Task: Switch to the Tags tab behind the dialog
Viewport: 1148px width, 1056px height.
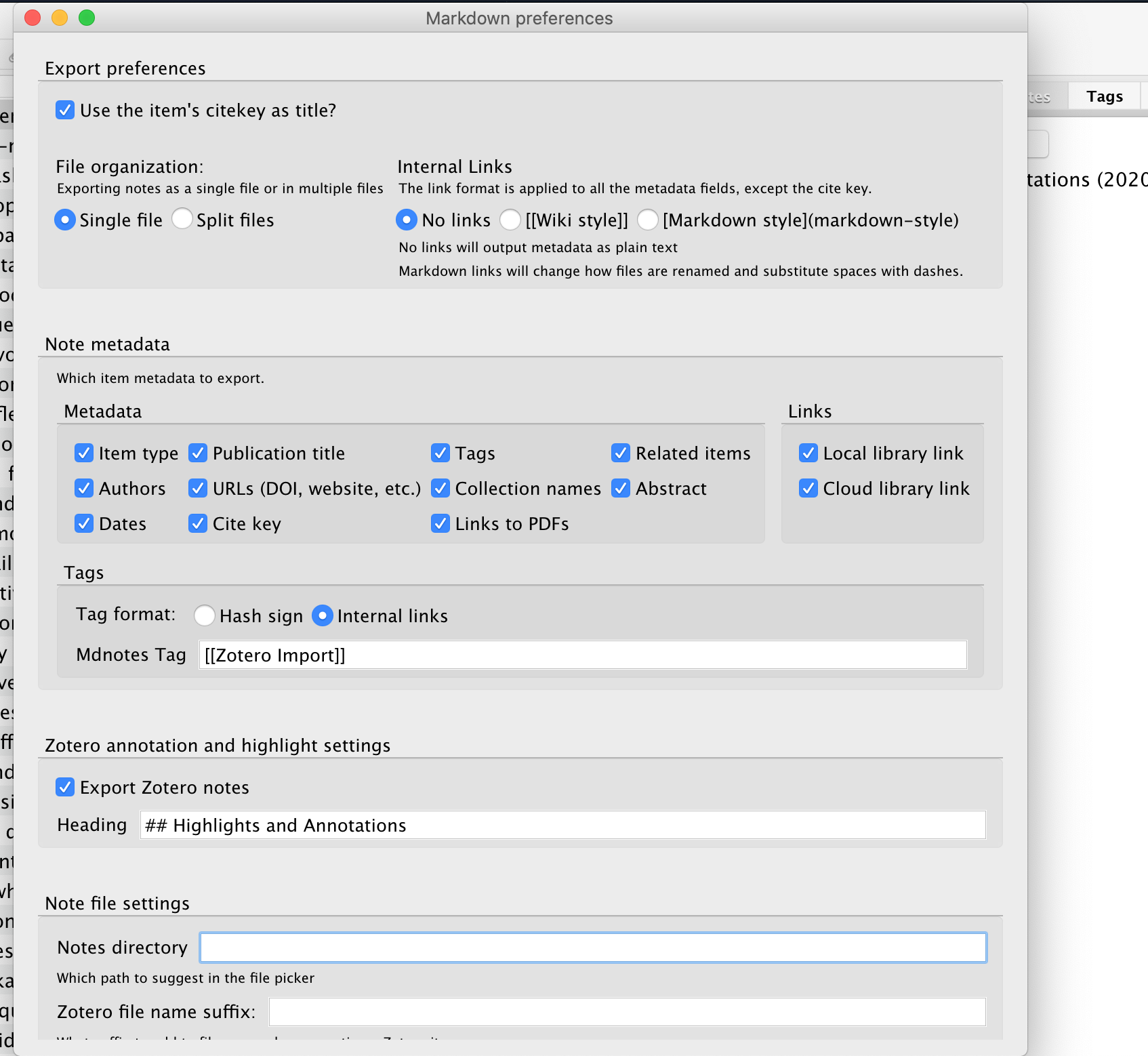Action: tap(1103, 96)
